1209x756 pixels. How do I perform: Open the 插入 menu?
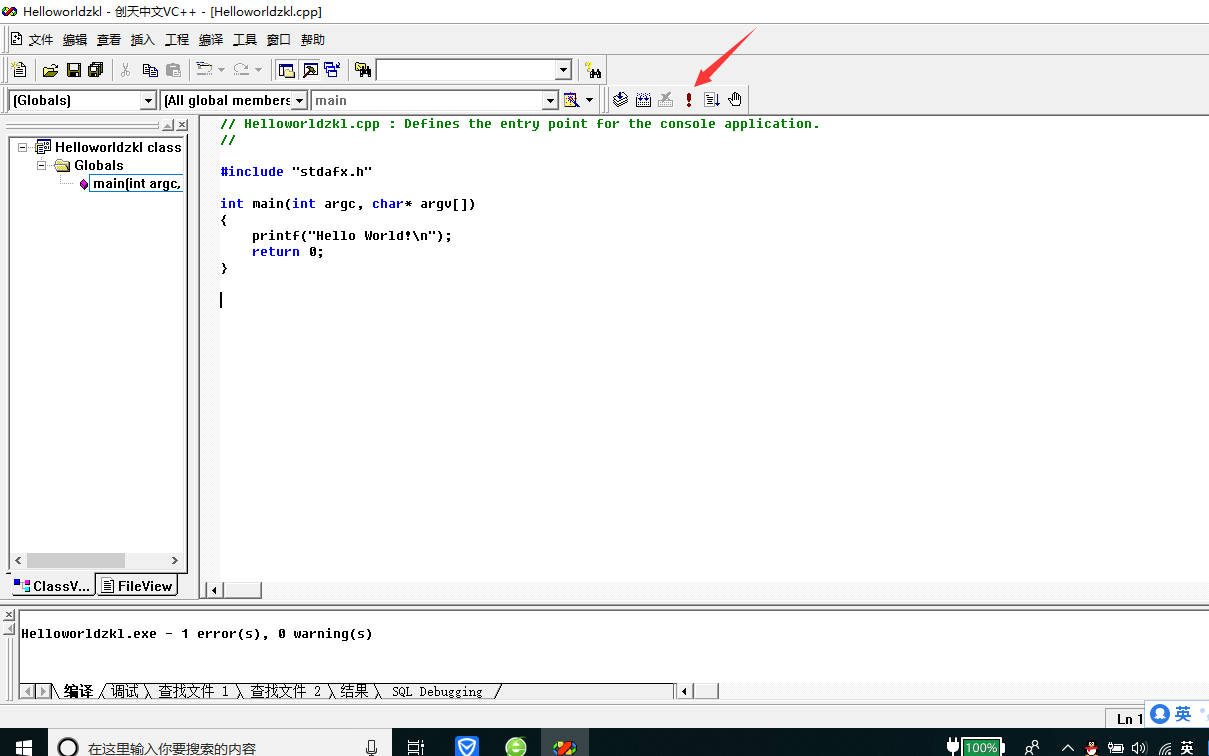[x=143, y=40]
